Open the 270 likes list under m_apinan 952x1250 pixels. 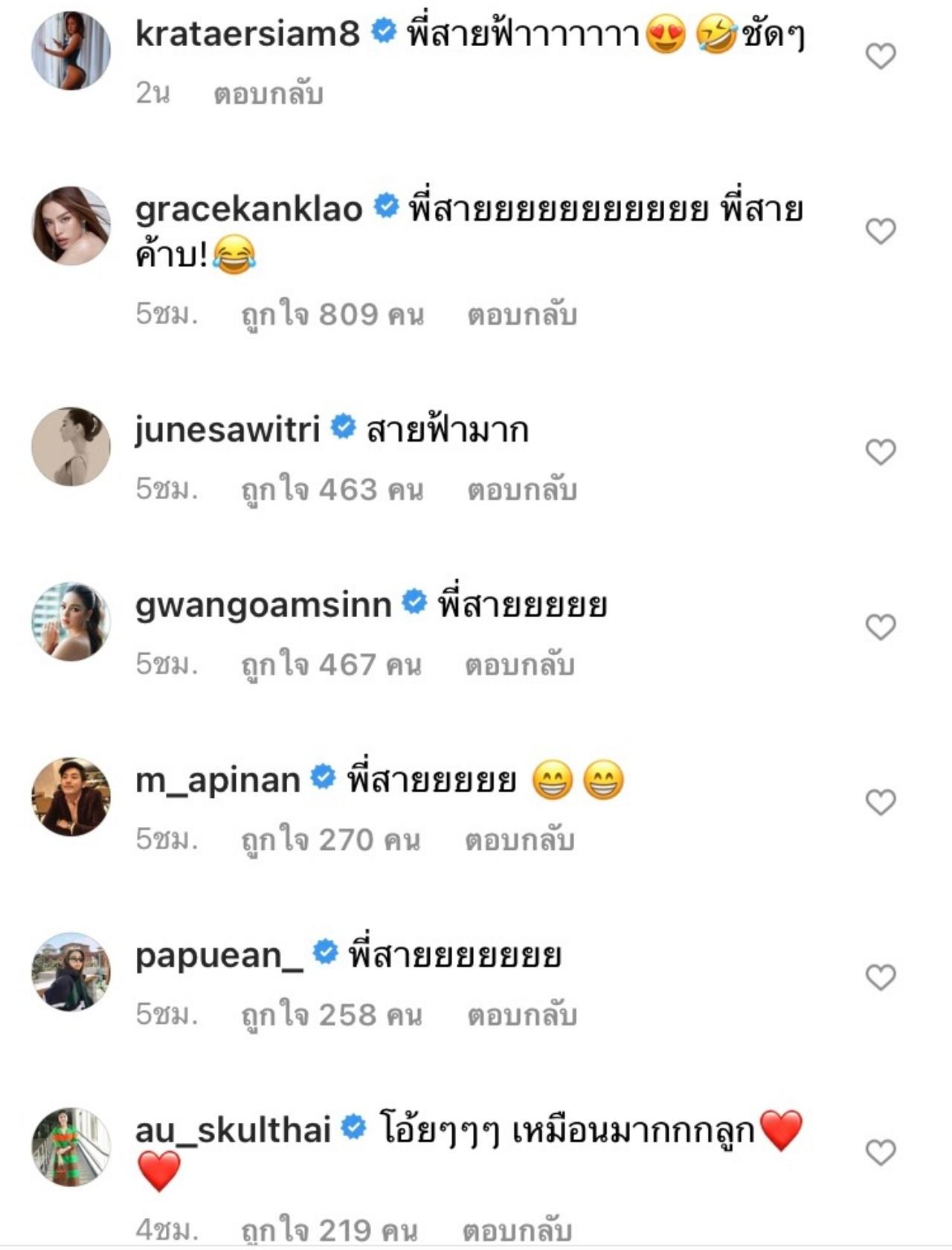(331, 840)
